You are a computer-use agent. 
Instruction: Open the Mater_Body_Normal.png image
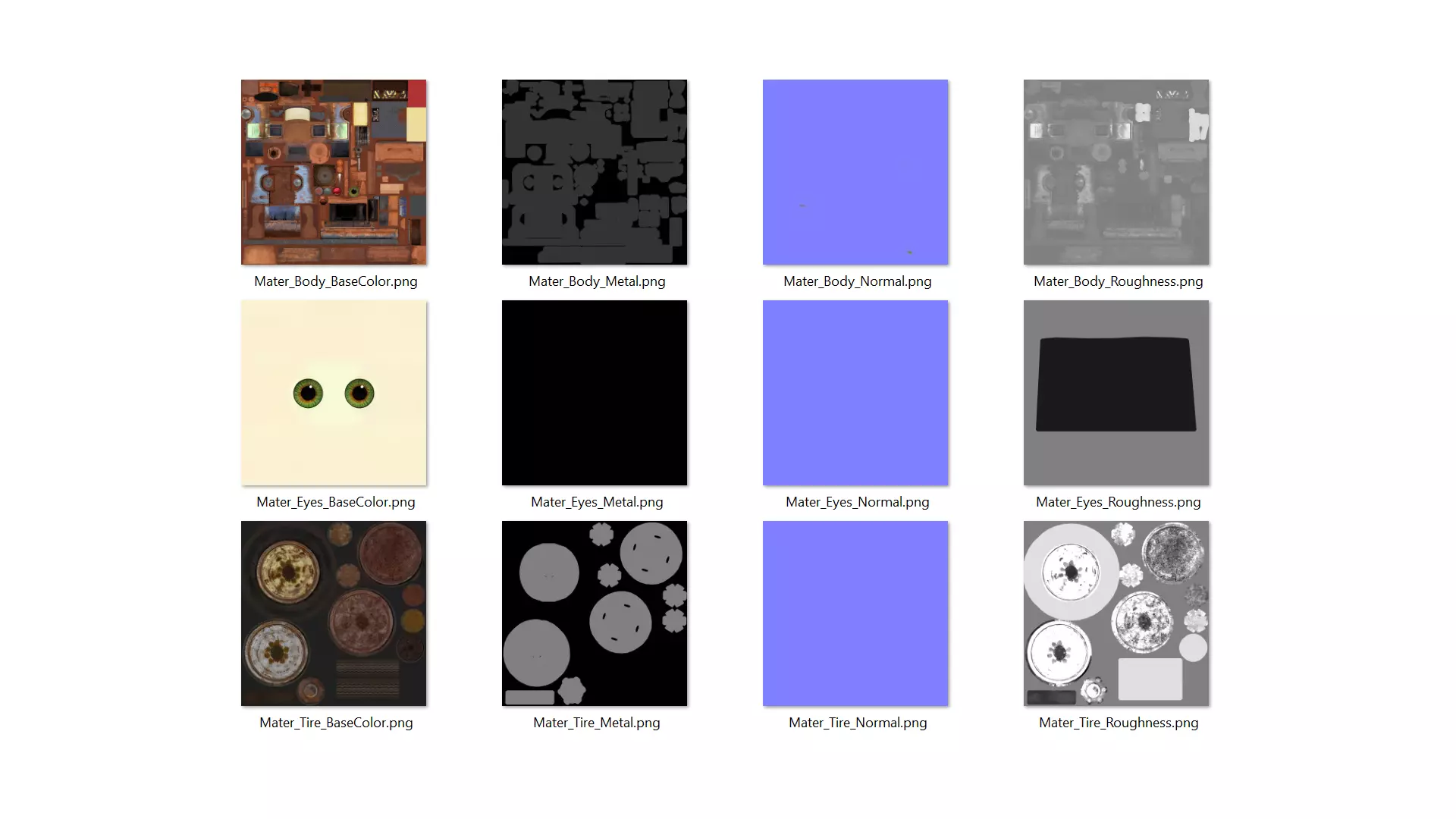[855, 172]
